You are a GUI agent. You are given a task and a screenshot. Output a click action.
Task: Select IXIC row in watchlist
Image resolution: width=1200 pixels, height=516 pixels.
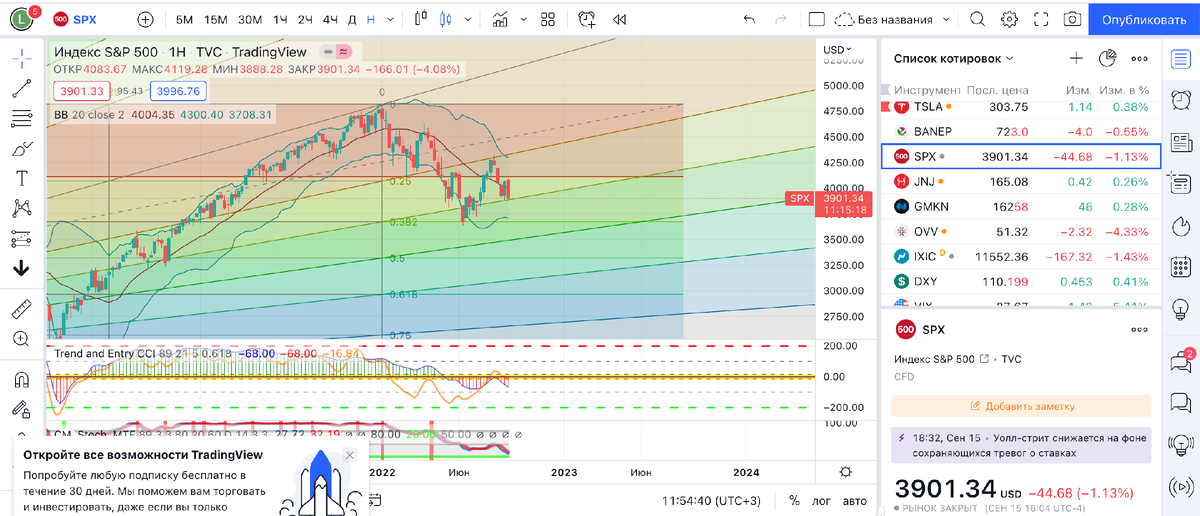click(x=1020, y=256)
